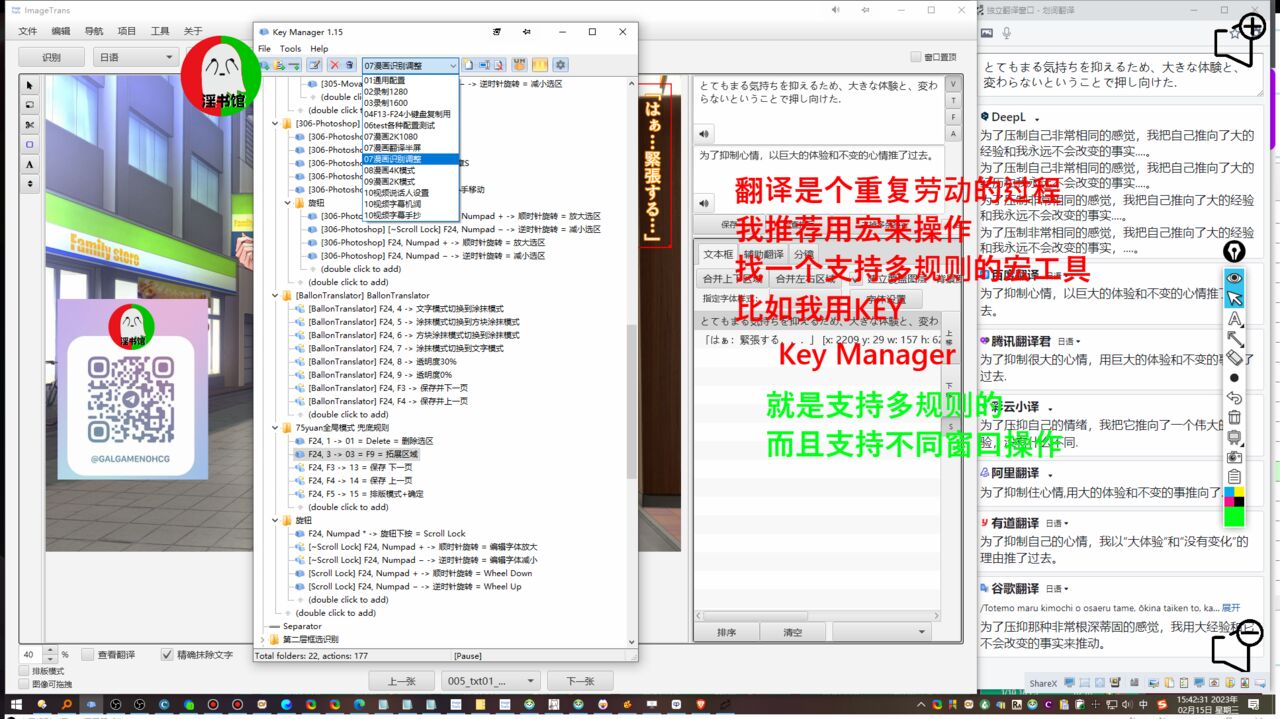This screenshot has width=1280, height=719.
Task: Switch to the 辅助翻译 tab
Action: (x=763, y=254)
